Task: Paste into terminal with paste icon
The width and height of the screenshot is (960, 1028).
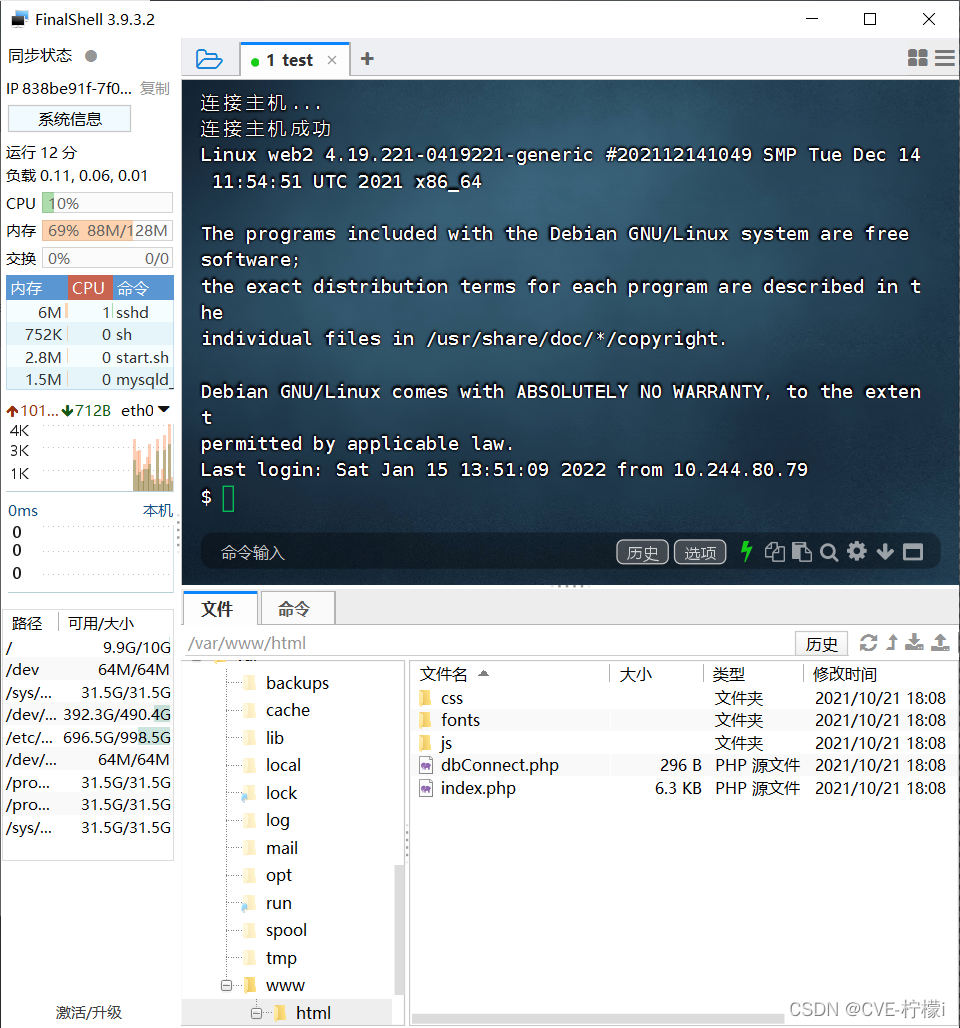Action: tap(801, 552)
